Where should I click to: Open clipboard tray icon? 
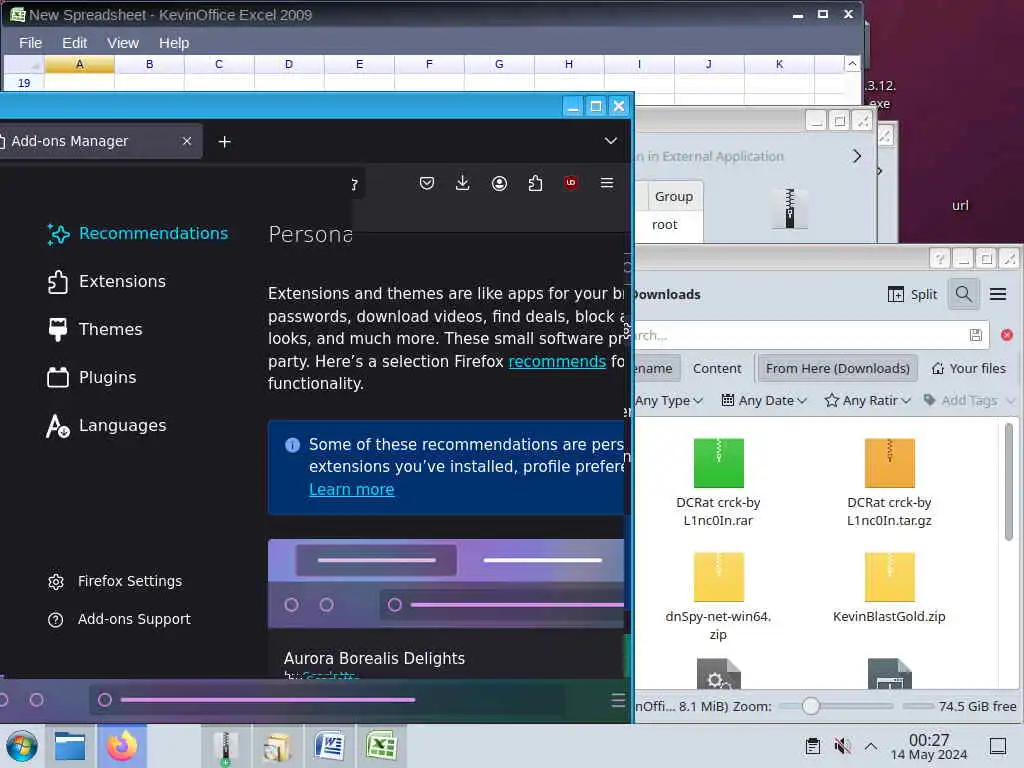tap(812, 746)
